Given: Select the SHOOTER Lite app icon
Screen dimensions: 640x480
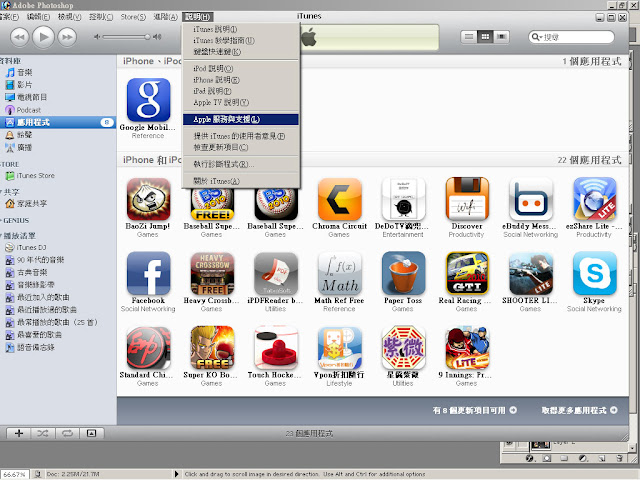Looking at the screenshot, I should tap(531, 273).
